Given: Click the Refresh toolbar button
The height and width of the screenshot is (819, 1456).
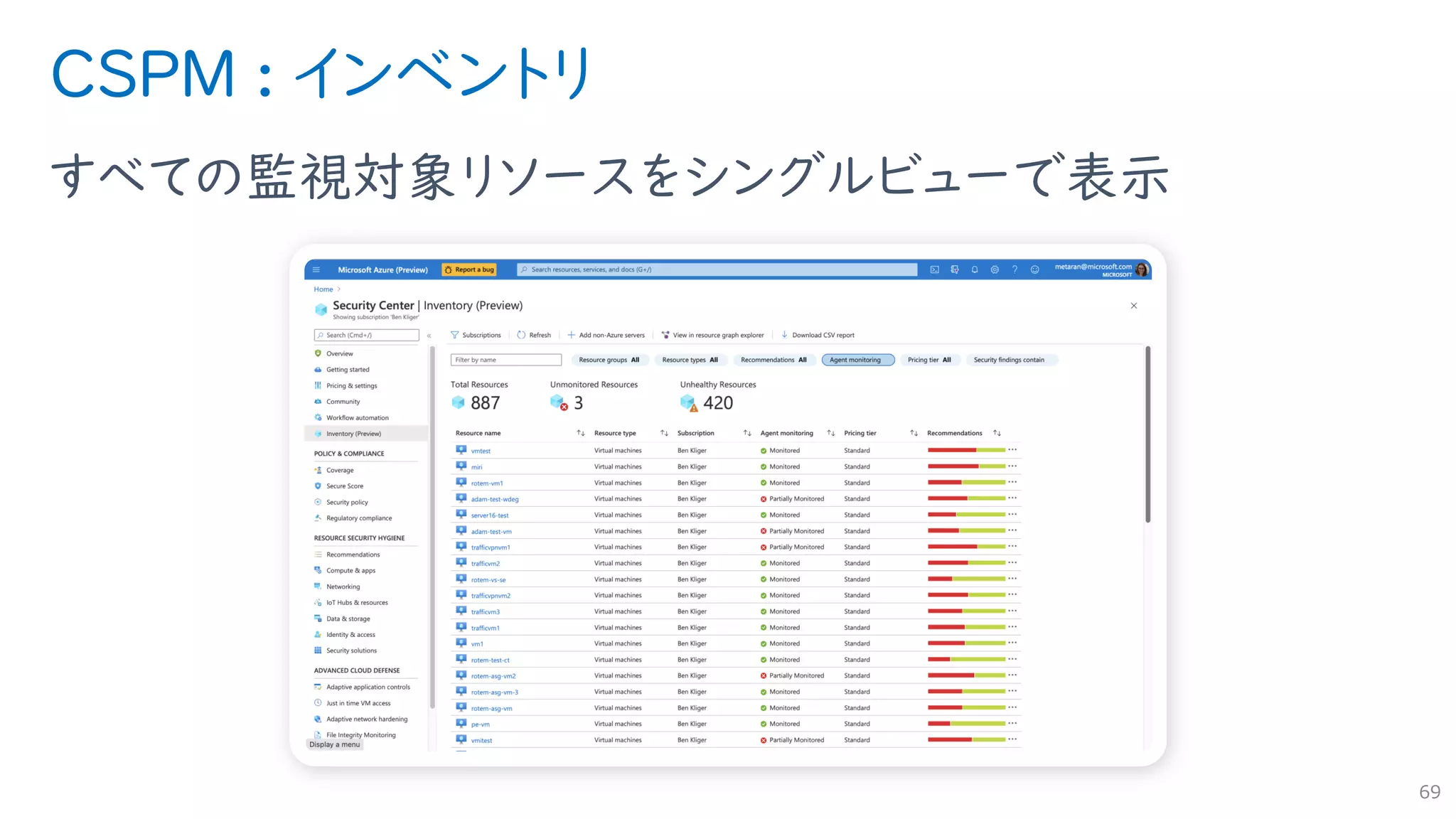Looking at the screenshot, I should [x=534, y=335].
